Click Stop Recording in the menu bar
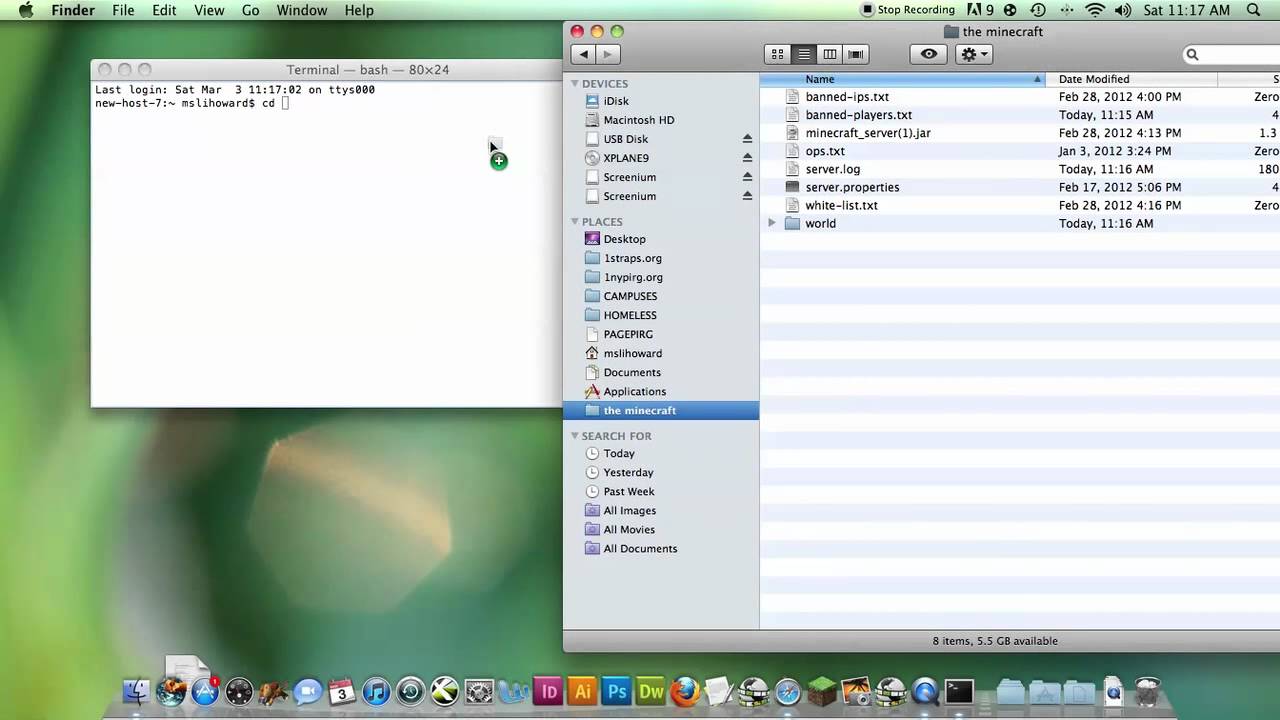Image resolution: width=1280 pixels, height=720 pixels. click(907, 10)
